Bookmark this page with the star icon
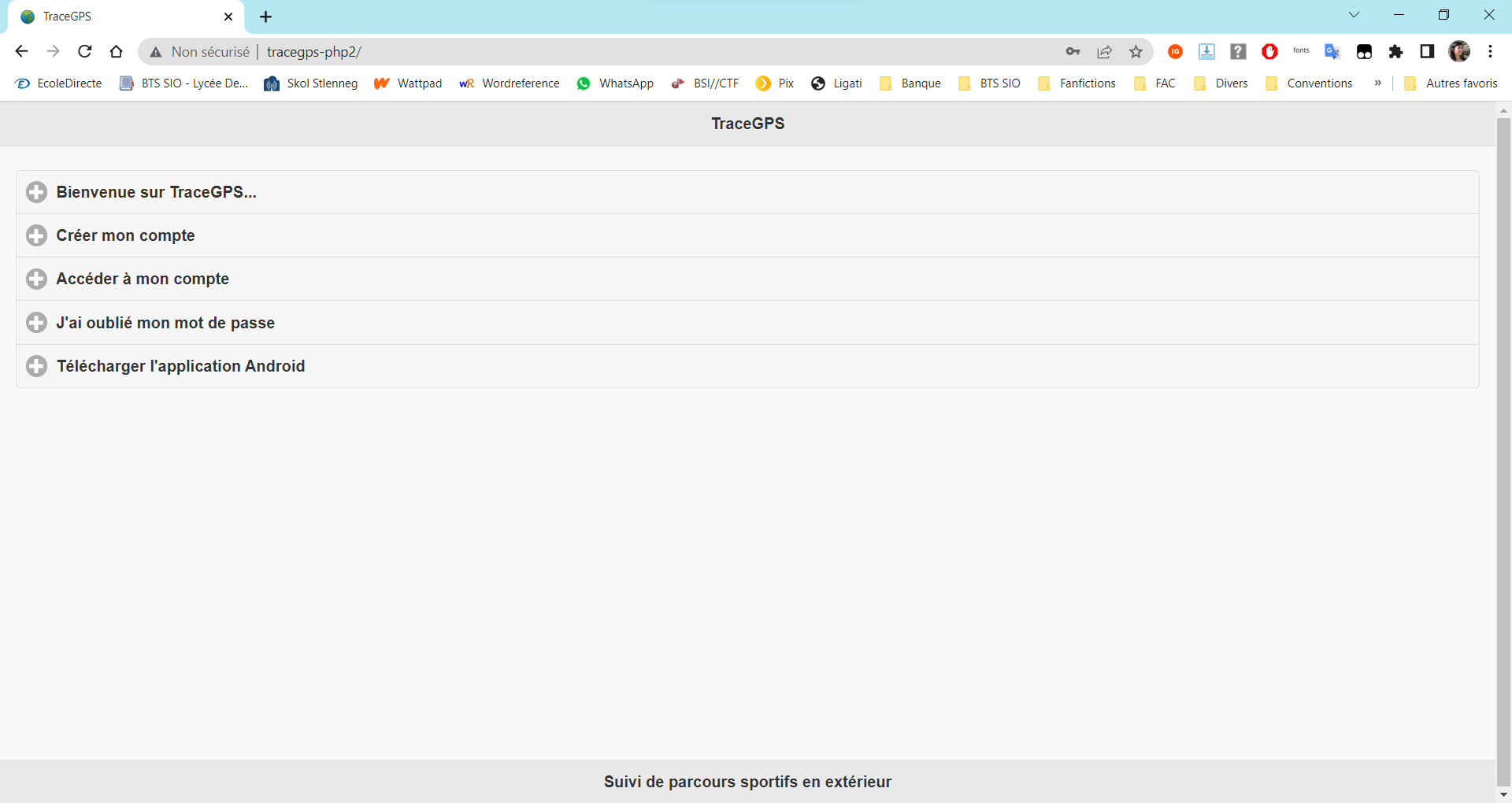Viewport: 1512px width, 803px height. coord(1136,51)
